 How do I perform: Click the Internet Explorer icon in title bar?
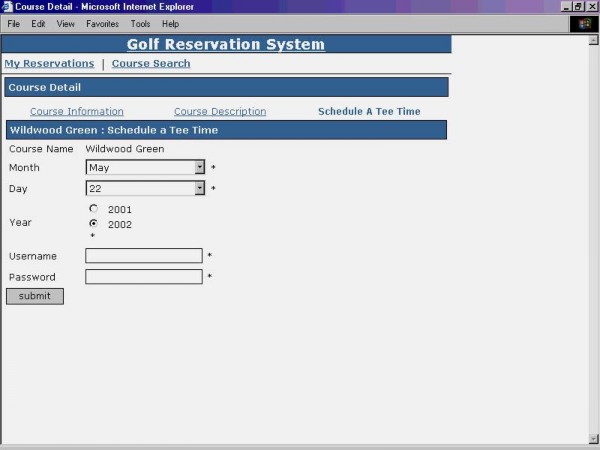tap(7, 7)
